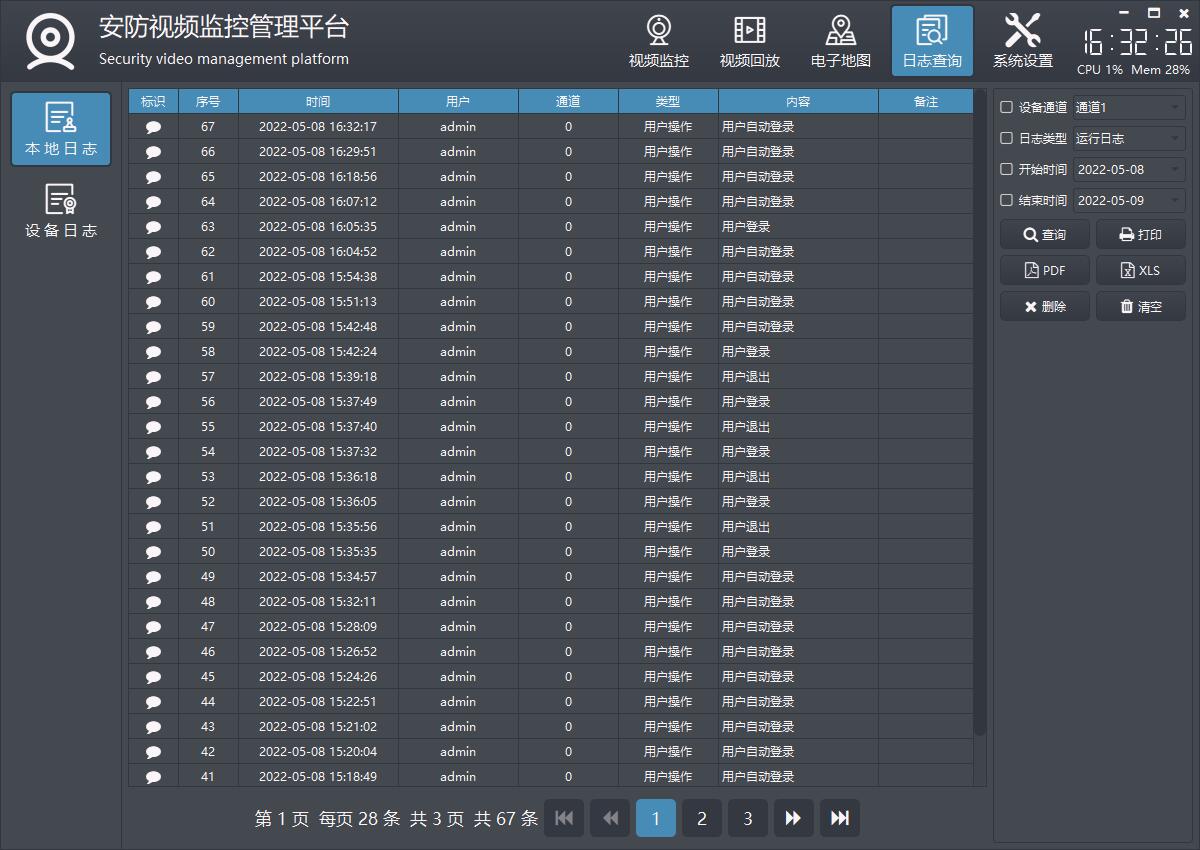Export logs with the PDF button
The image size is (1200, 850).
[1044, 271]
